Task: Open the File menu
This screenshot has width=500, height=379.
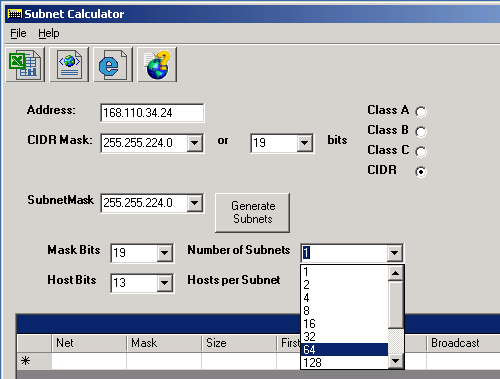Action: [x=18, y=33]
